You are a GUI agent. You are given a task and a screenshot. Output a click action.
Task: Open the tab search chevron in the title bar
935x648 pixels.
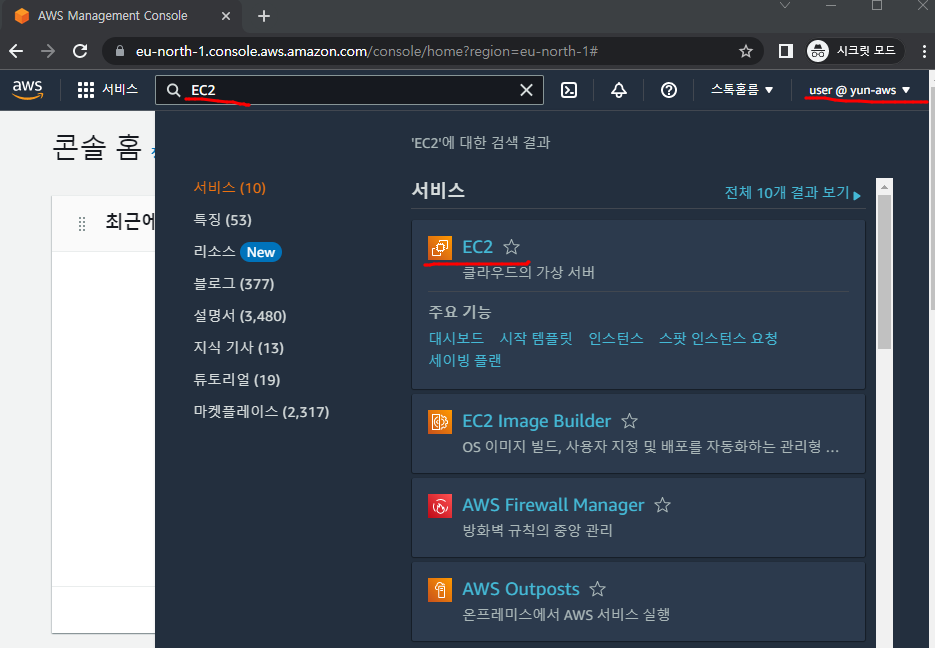point(785,5)
